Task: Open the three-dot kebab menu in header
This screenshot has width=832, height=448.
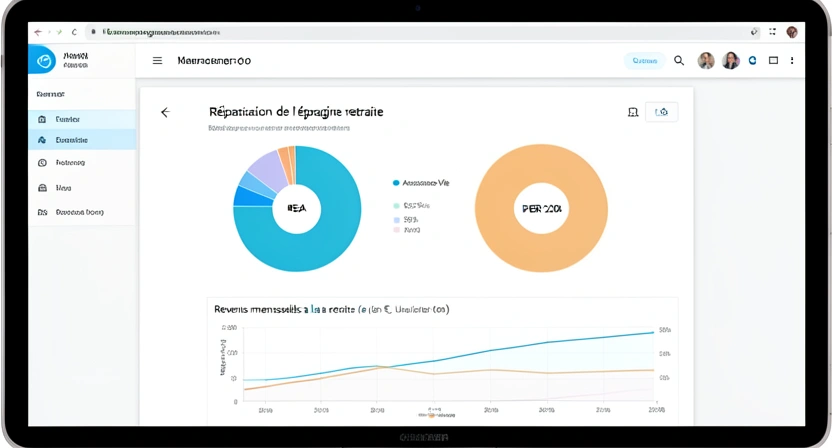Action: [x=792, y=61]
